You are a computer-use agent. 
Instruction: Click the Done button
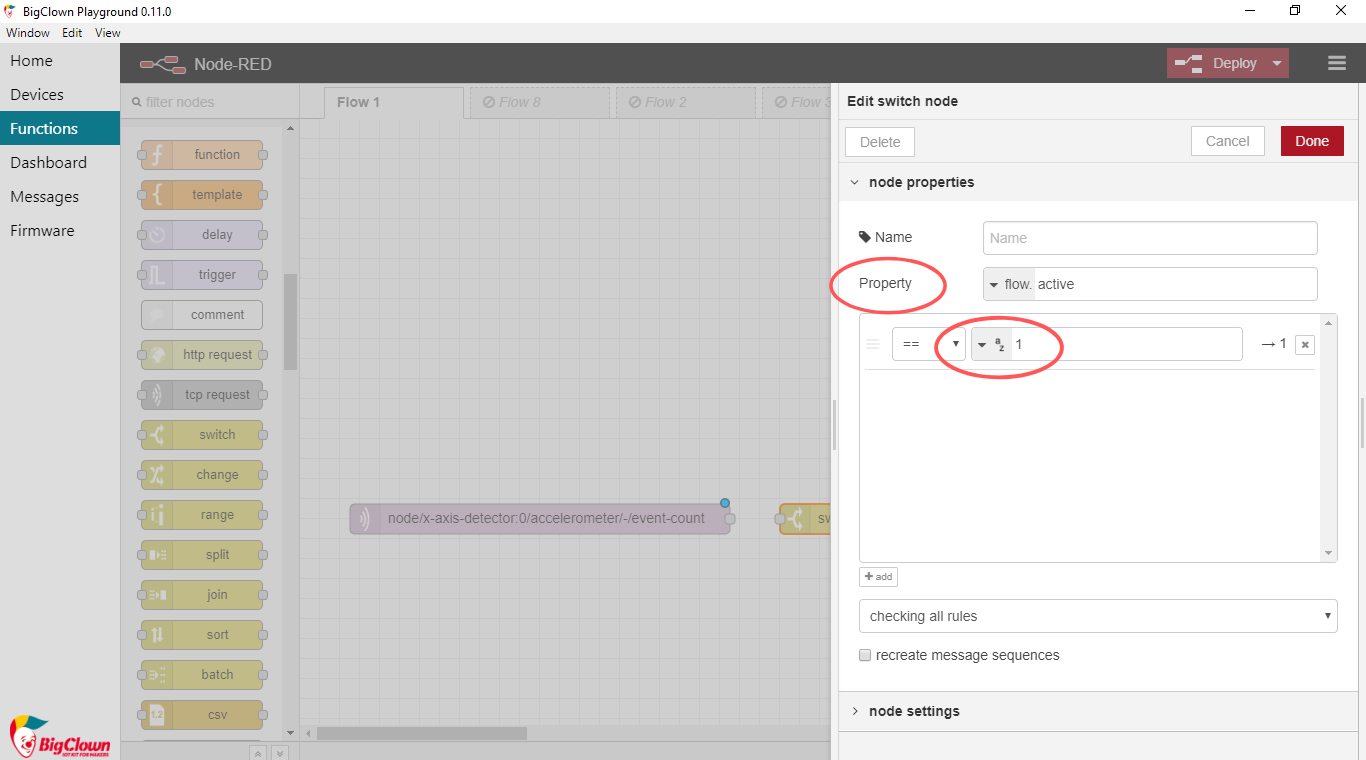(1312, 141)
